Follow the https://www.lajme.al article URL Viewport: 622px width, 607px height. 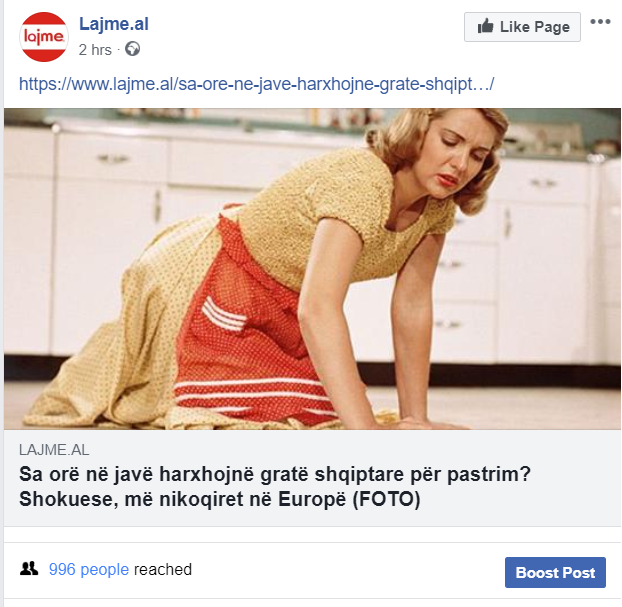(257, 84)
